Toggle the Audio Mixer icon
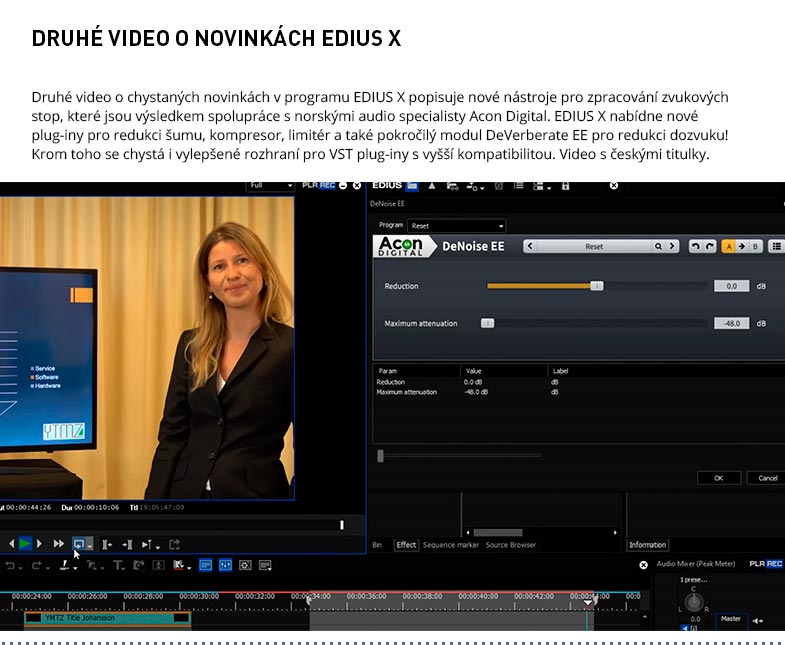Screen dimensions: 785x645 click(225, 565)
